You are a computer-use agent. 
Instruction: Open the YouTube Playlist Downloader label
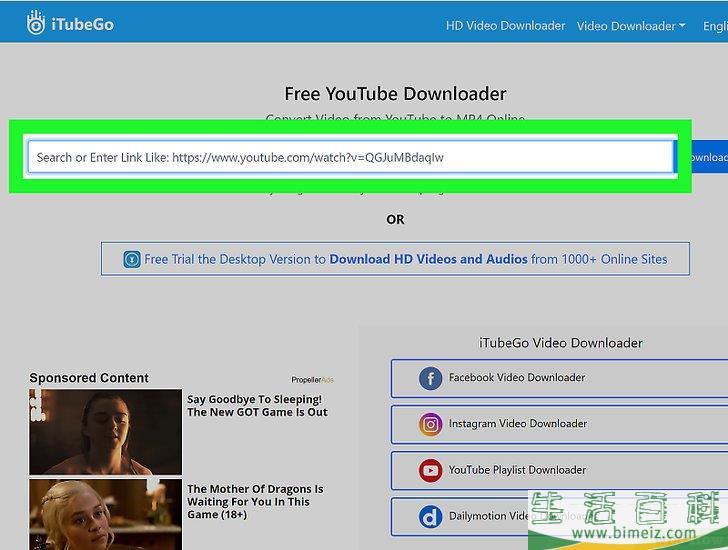[x=517, y=470]
